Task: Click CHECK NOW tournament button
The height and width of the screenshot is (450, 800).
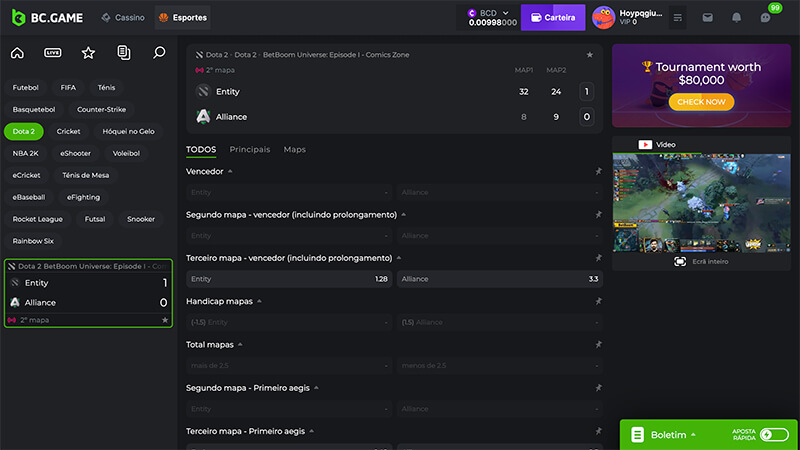Action: click(x=702, y=102)
